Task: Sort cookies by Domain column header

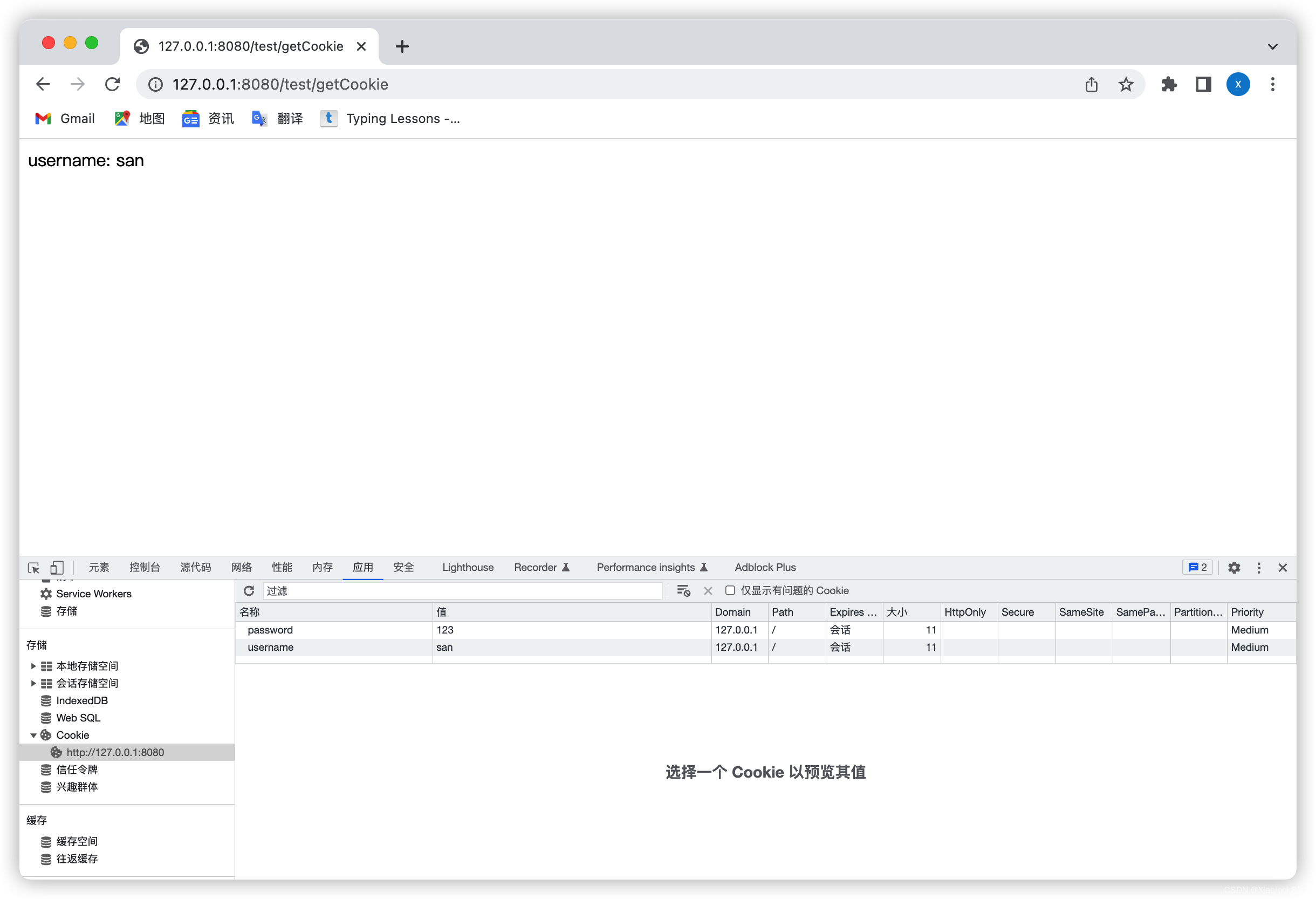Action: (739, 612)
